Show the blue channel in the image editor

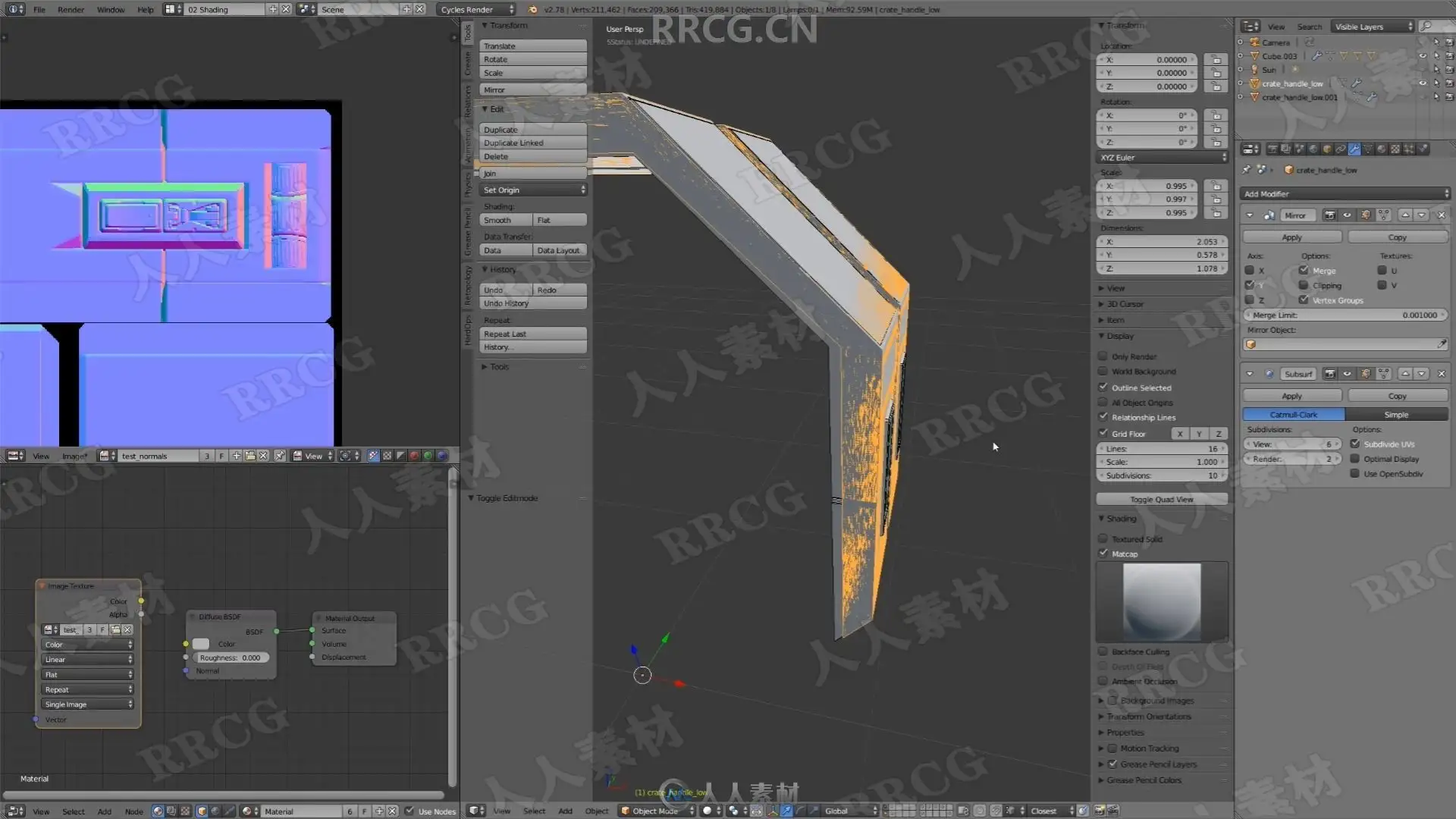point(442,456)
